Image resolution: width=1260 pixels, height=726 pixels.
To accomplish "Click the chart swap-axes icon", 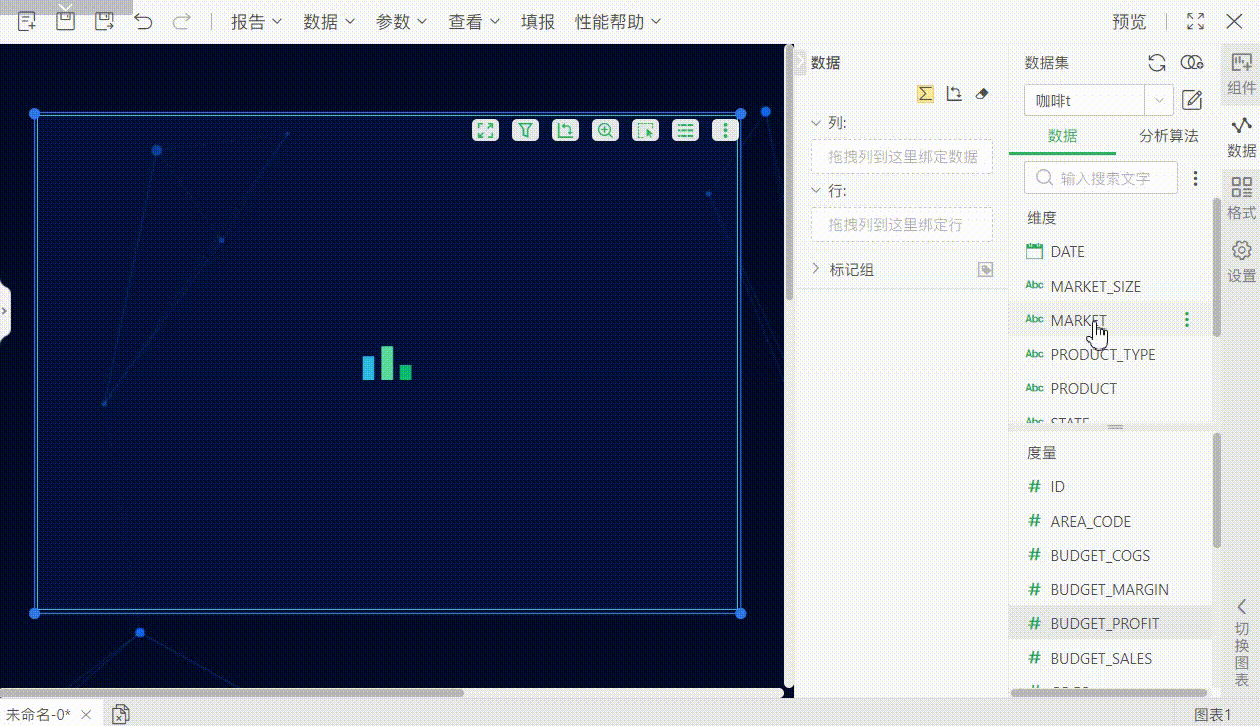I will coord(565,130).
